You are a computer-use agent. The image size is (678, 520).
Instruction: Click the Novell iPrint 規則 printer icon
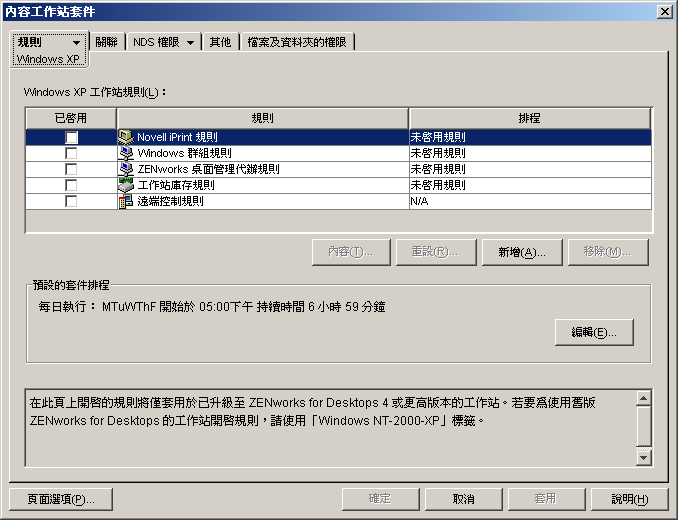[x=126, y=137]
